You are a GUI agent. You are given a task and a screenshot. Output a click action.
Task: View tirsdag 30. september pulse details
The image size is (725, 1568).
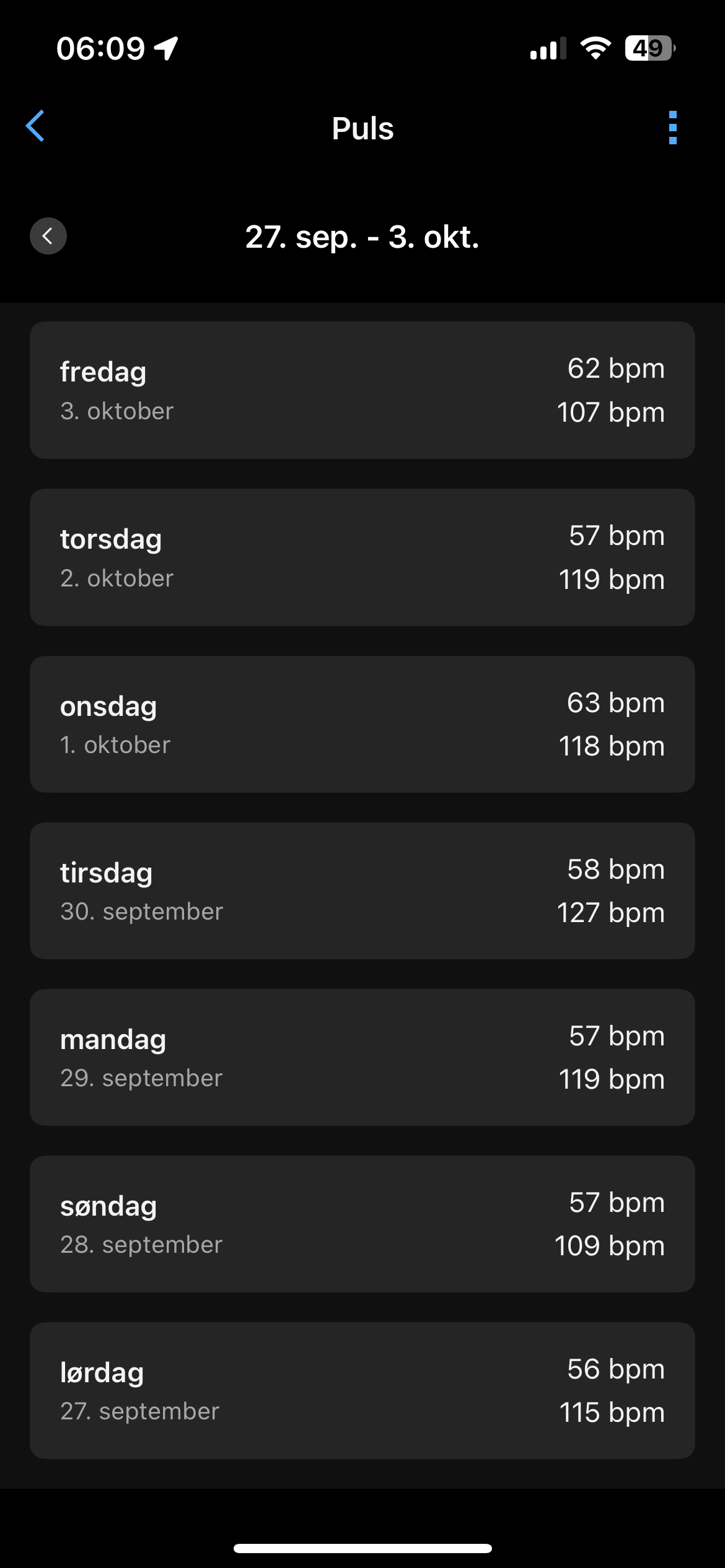click(362, 891)
